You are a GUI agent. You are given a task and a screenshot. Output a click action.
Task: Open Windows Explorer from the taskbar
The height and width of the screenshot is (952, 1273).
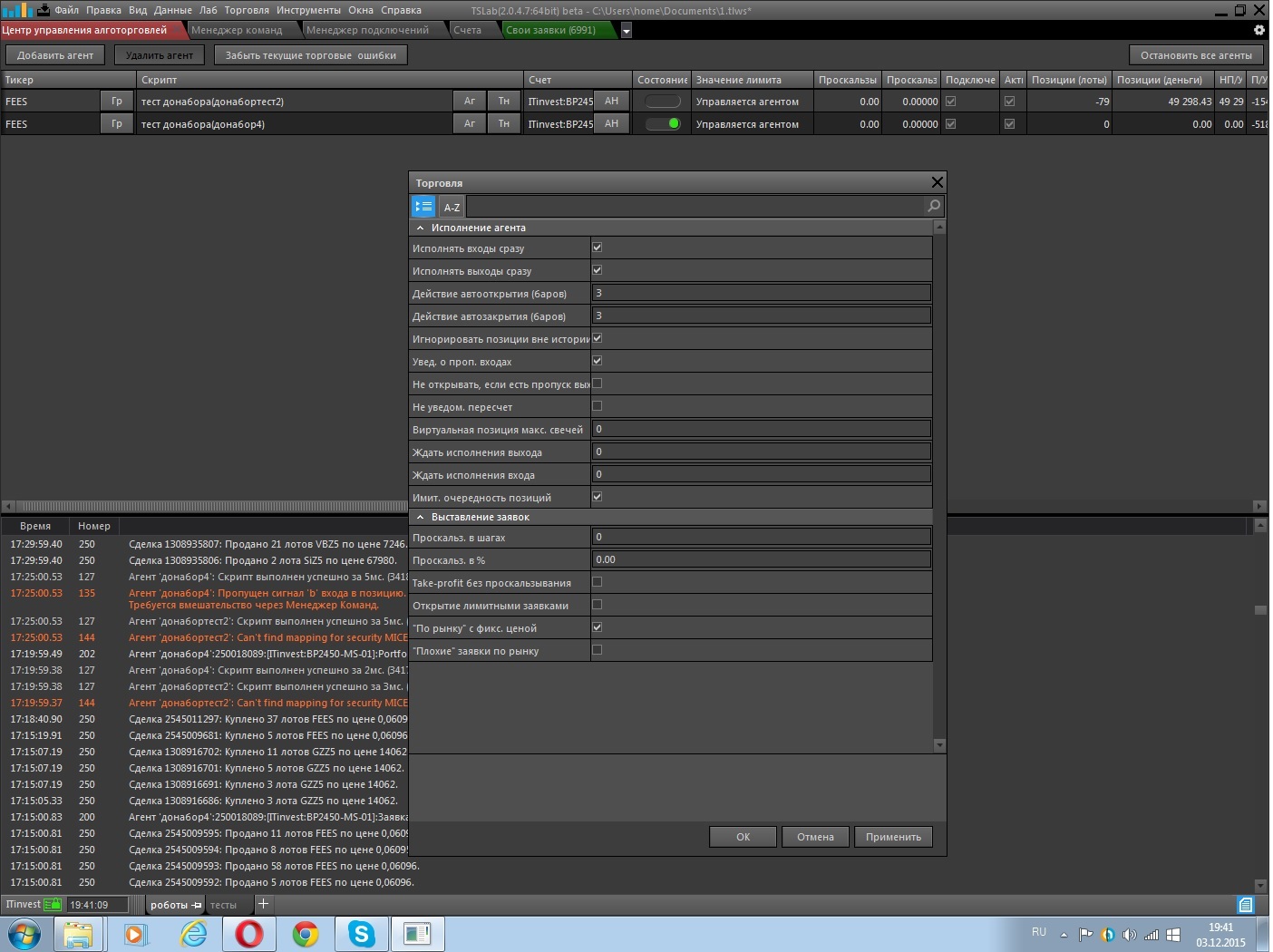[78, 934]
